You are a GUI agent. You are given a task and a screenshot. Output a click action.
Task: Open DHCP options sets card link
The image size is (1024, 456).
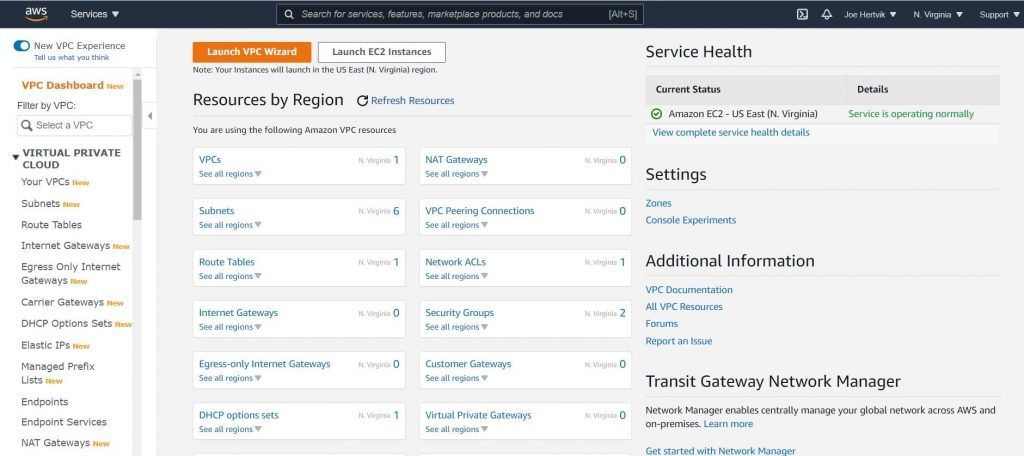click(x=238, y=415)
